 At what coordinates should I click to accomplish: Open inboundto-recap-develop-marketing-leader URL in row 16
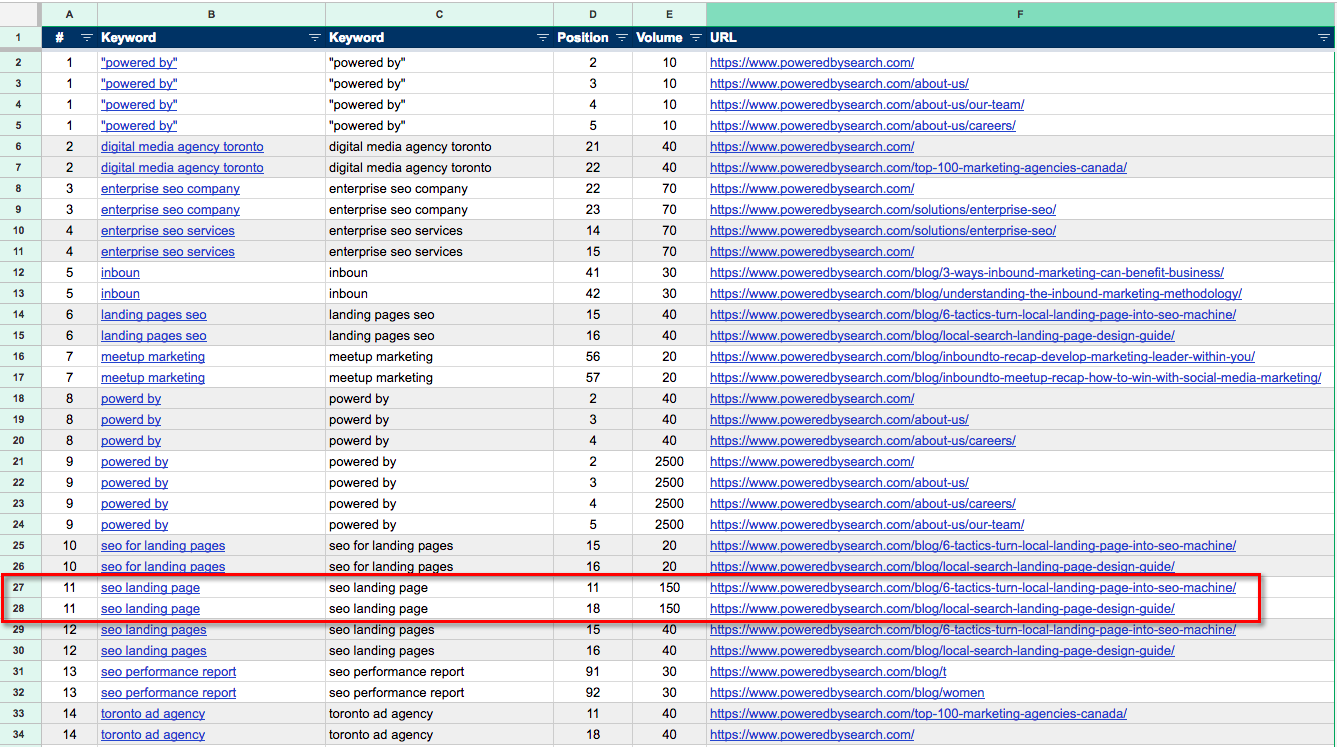[982, 357]
